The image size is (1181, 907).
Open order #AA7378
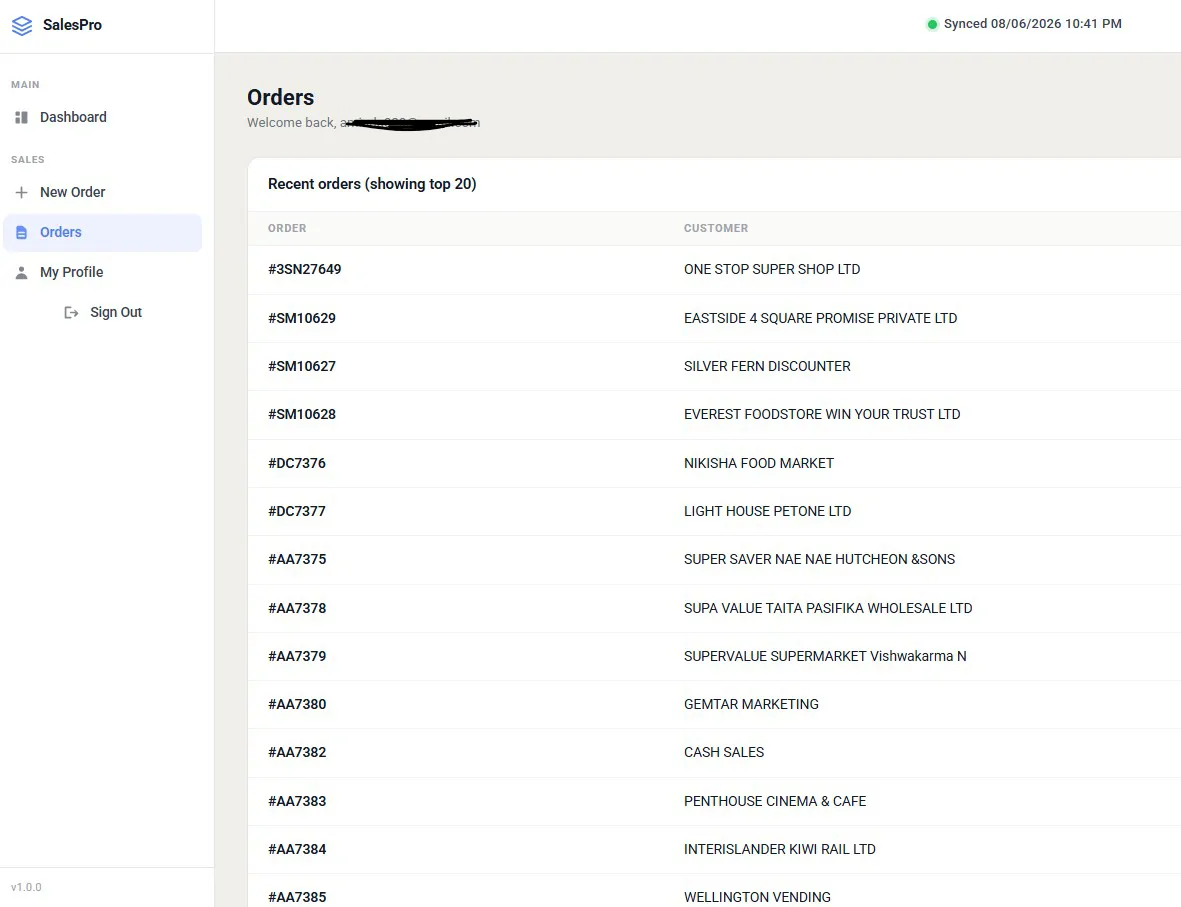tap(297, 609)
